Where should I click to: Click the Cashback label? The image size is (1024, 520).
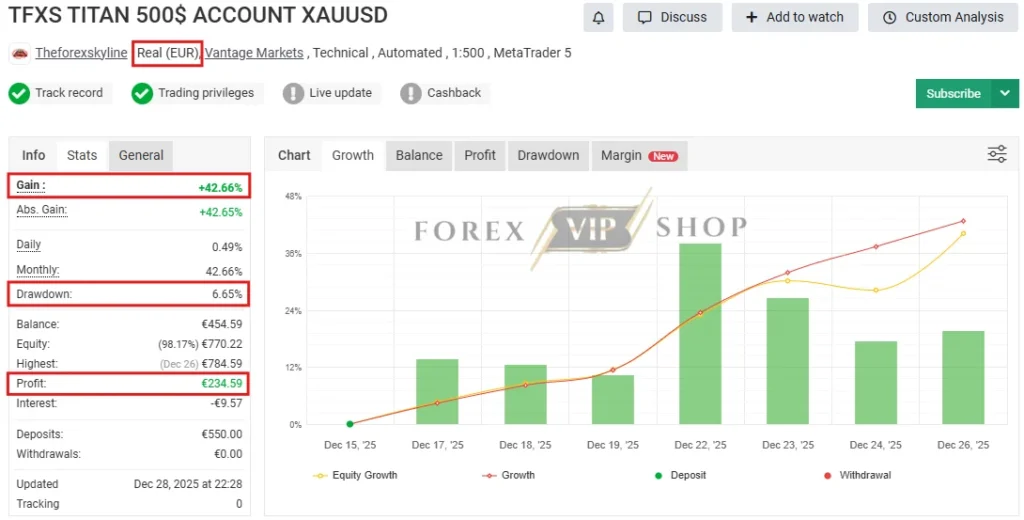454,93
